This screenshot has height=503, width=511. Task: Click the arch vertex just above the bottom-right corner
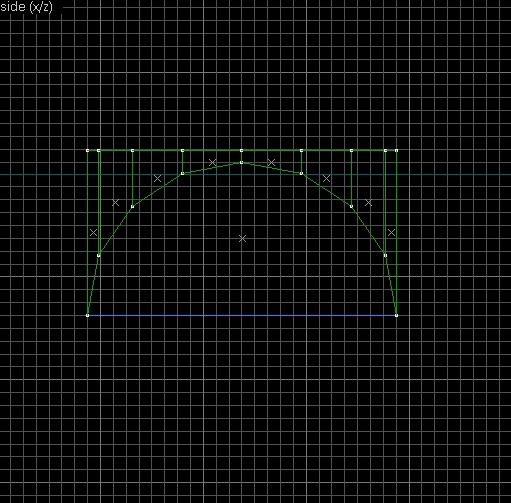coord(385,255)
